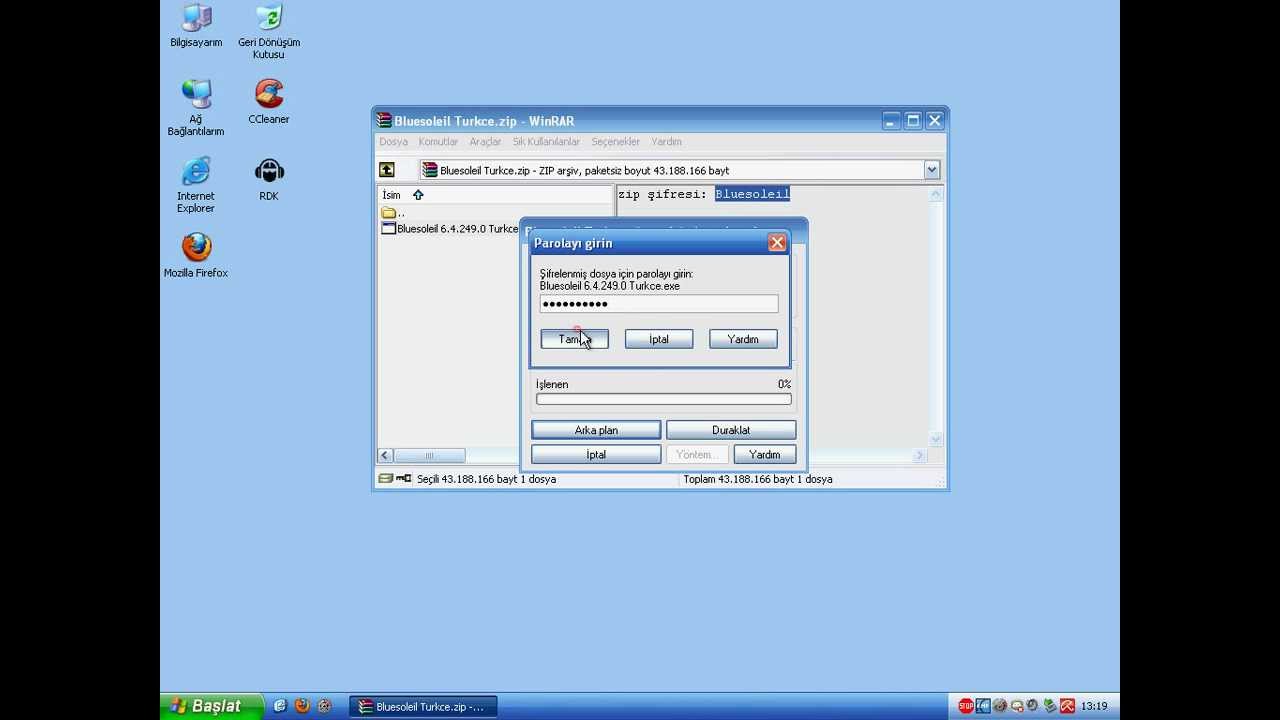The width and height of the screenshot is (1280, 720).
Task: Click the system clock showing 13:19
Action: coord(1094,706)
